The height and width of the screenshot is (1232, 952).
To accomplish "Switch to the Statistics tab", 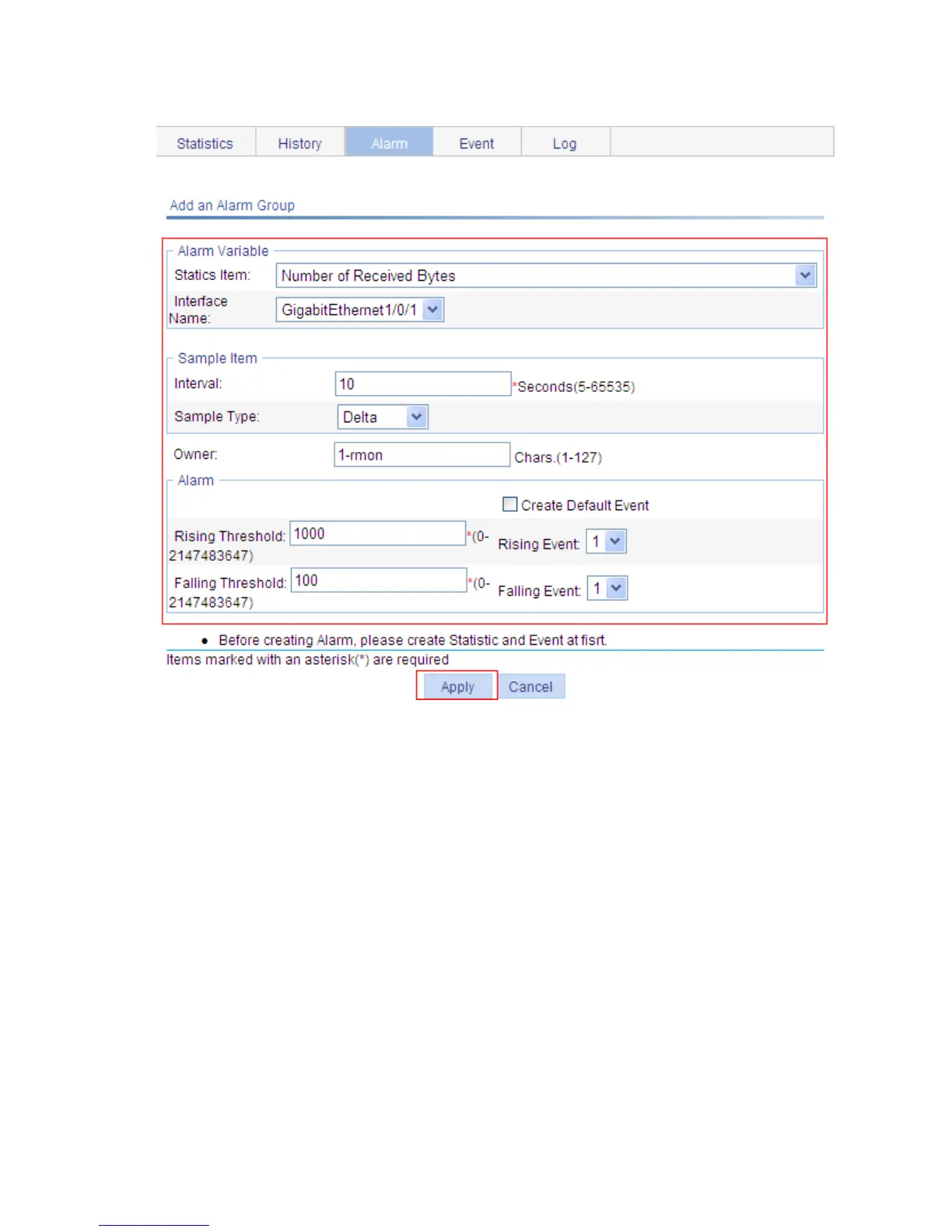I will click(205, 143).
